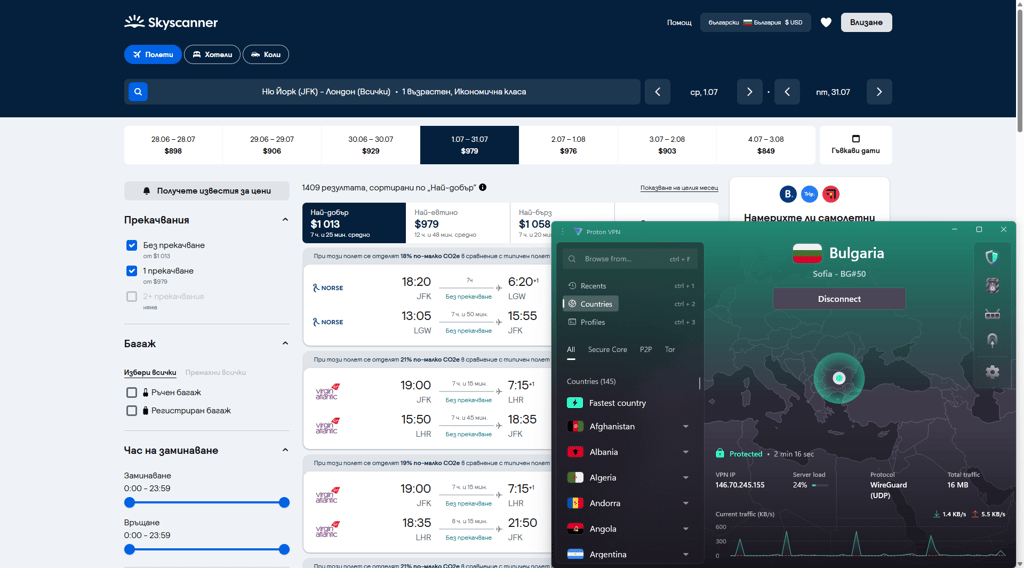Open Proton VPN port forwarding icon

[x=992, y=314]
